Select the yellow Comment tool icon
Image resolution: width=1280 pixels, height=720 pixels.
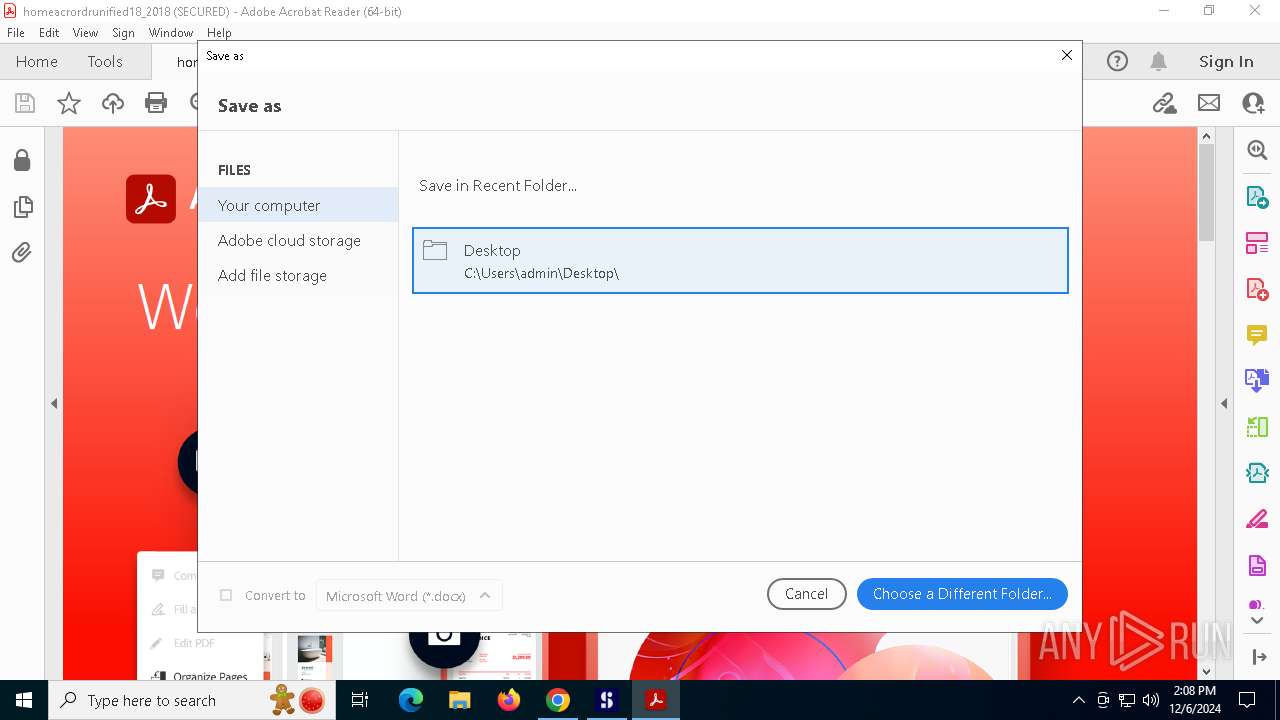1257,335
